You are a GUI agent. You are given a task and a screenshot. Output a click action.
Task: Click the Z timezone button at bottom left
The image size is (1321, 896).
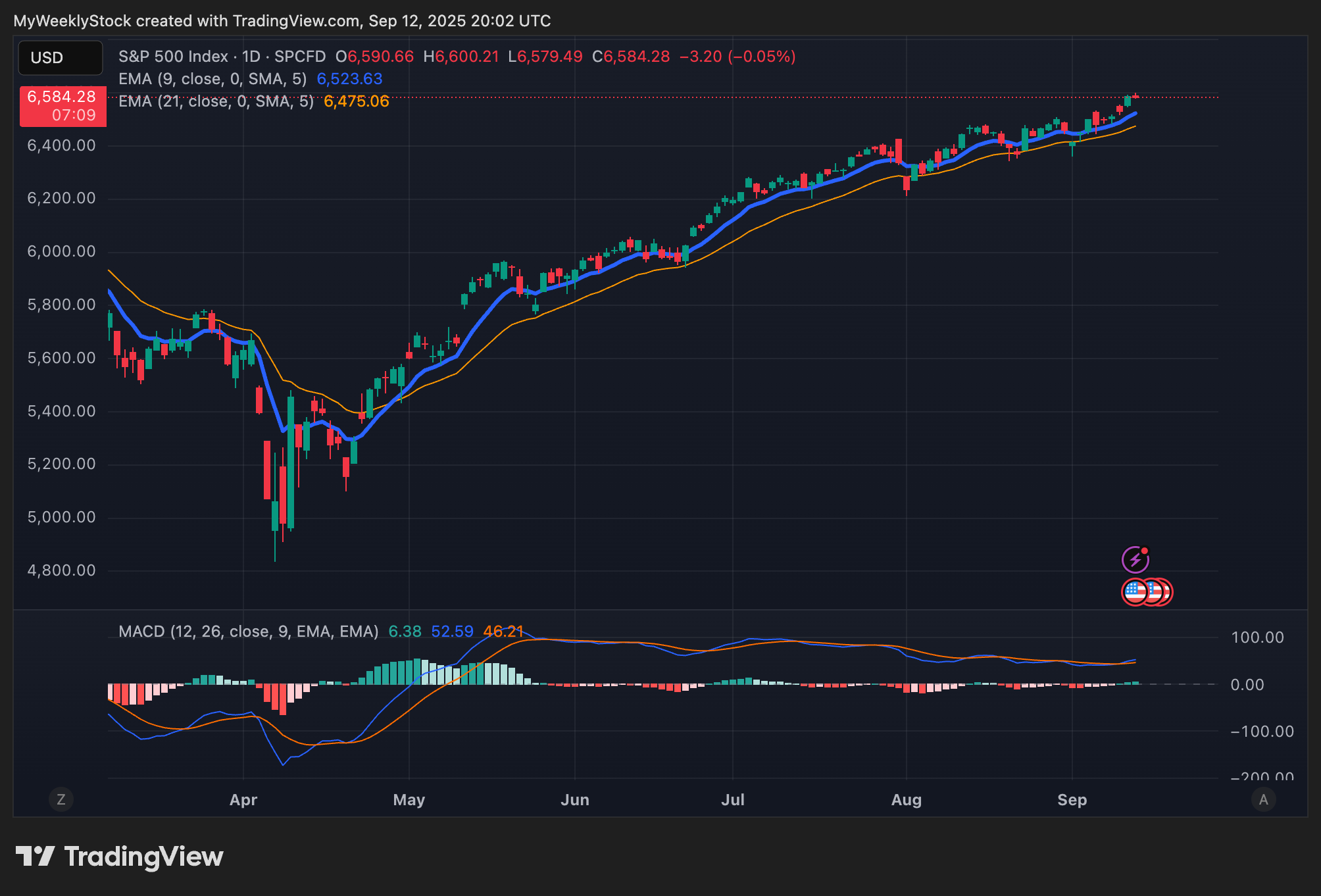click(x=61, y=799)
